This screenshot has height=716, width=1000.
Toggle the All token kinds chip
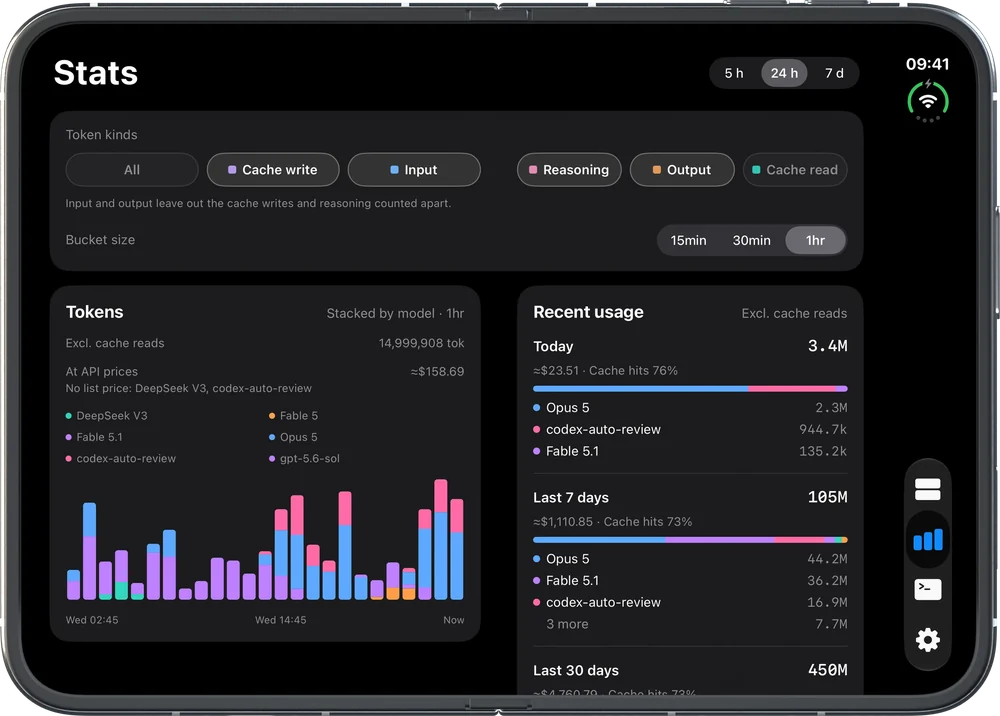[x=132, y=170]
